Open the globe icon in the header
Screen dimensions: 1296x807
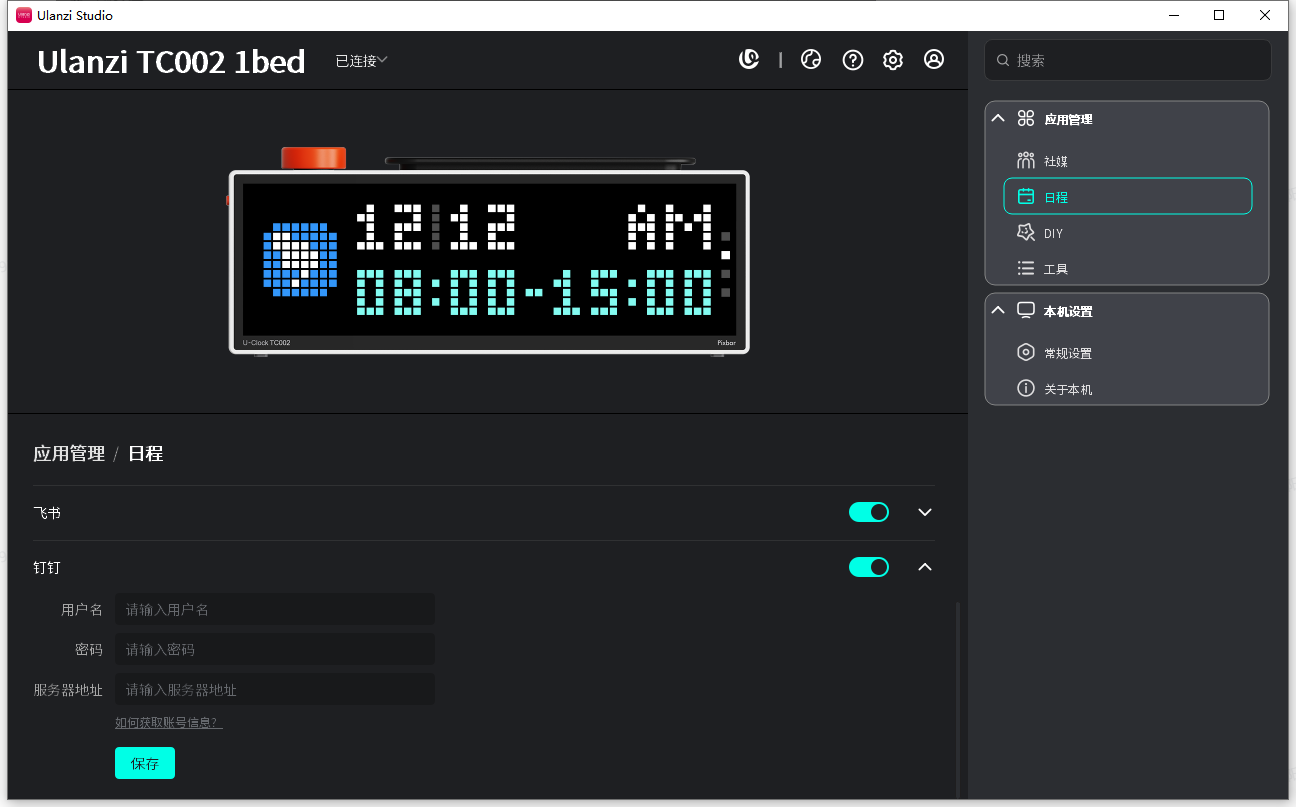pyautogui.click(x=811, y=60)
